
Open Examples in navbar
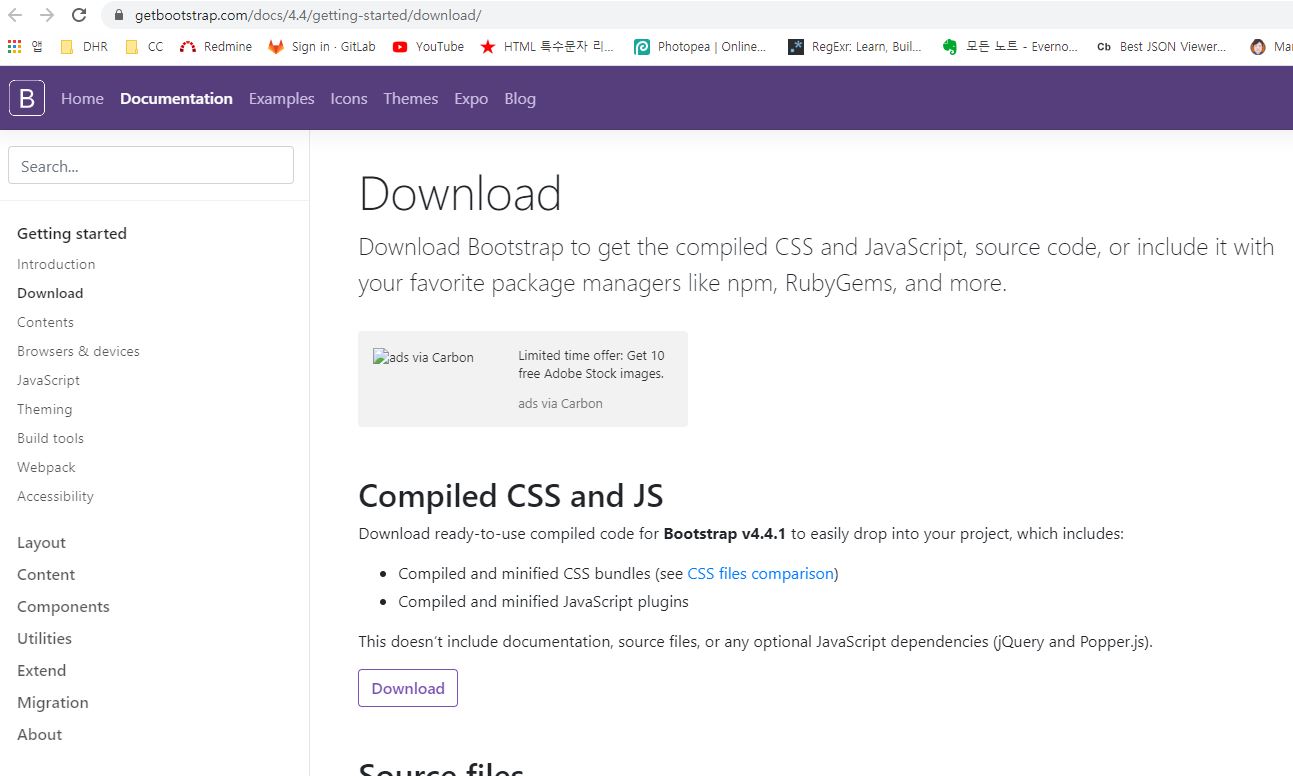tap(281, 98)
